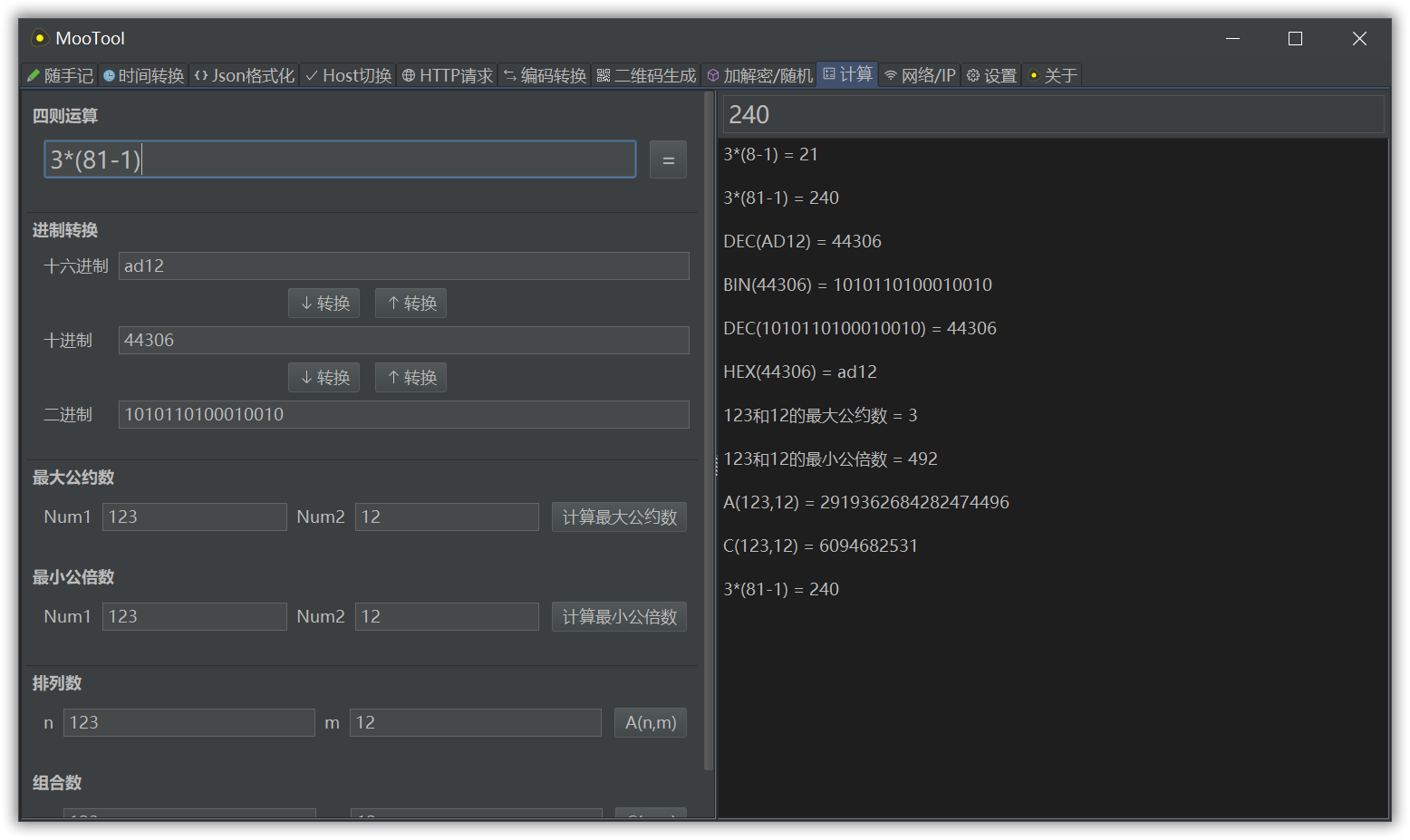Switch to the 编码转换 tab
The width and height of the screenshot is (1410, 840).
[x=546, y=75]
